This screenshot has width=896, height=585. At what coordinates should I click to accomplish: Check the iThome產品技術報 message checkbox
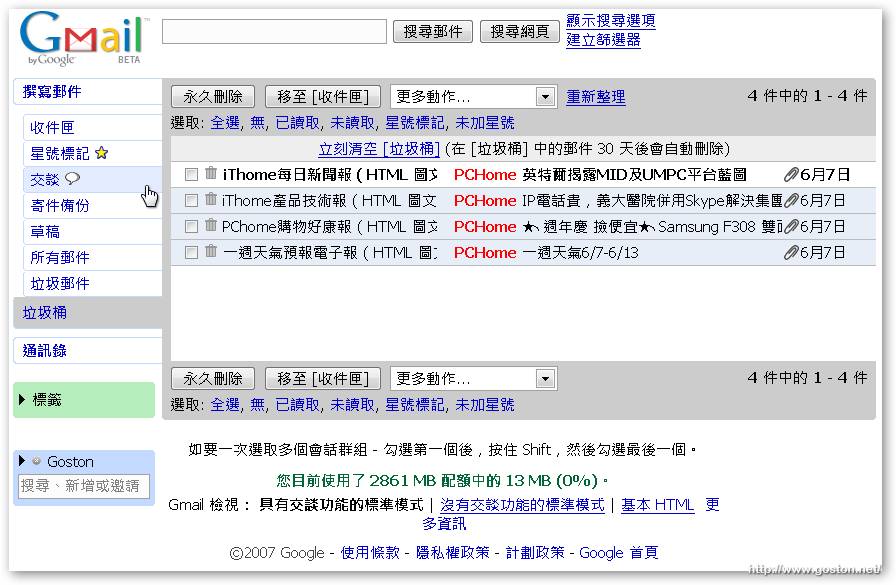tap(191, 201)
